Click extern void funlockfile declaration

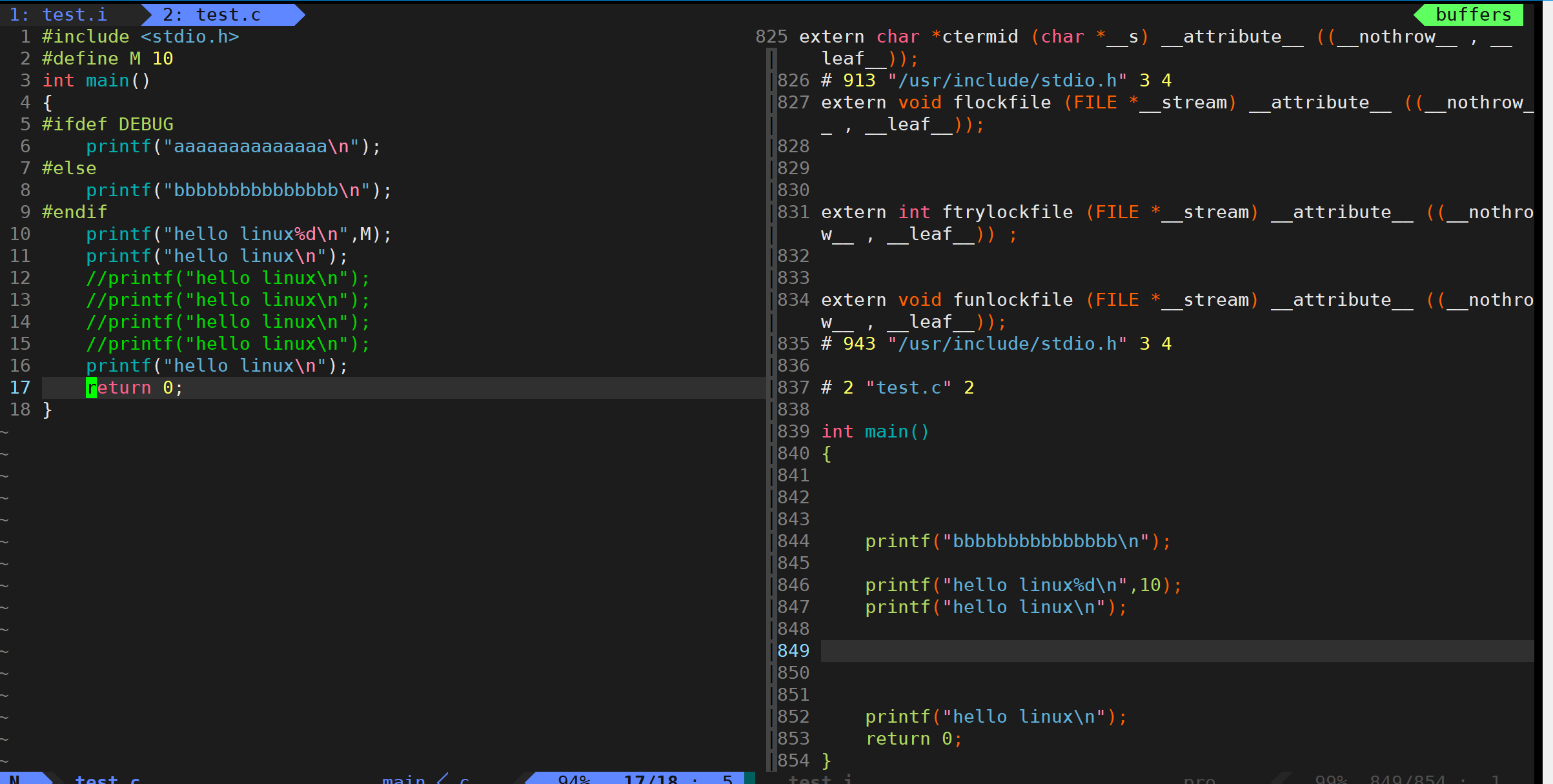tap(1177, 311)
